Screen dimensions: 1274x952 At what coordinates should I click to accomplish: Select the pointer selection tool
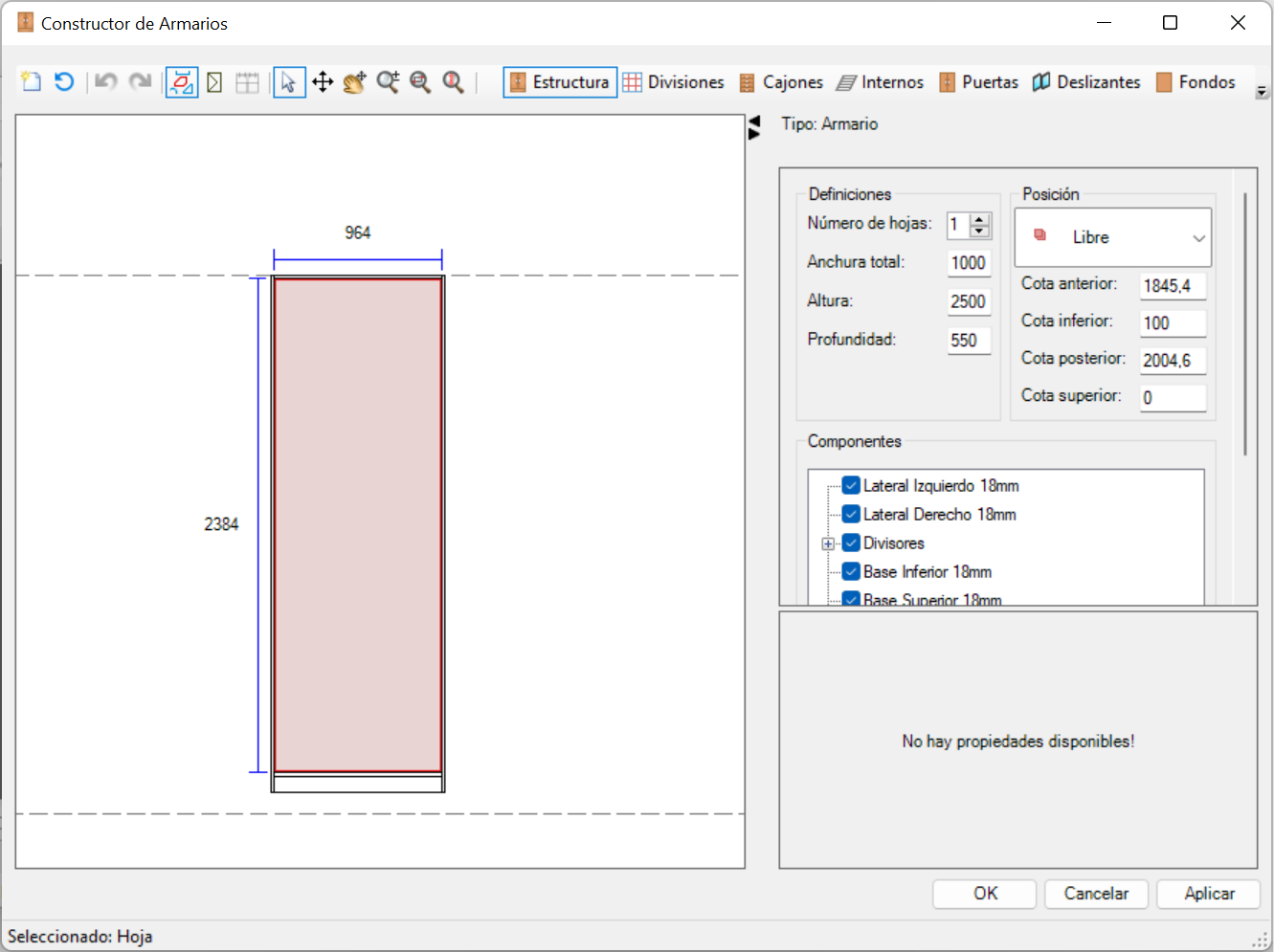click(289, 82)
